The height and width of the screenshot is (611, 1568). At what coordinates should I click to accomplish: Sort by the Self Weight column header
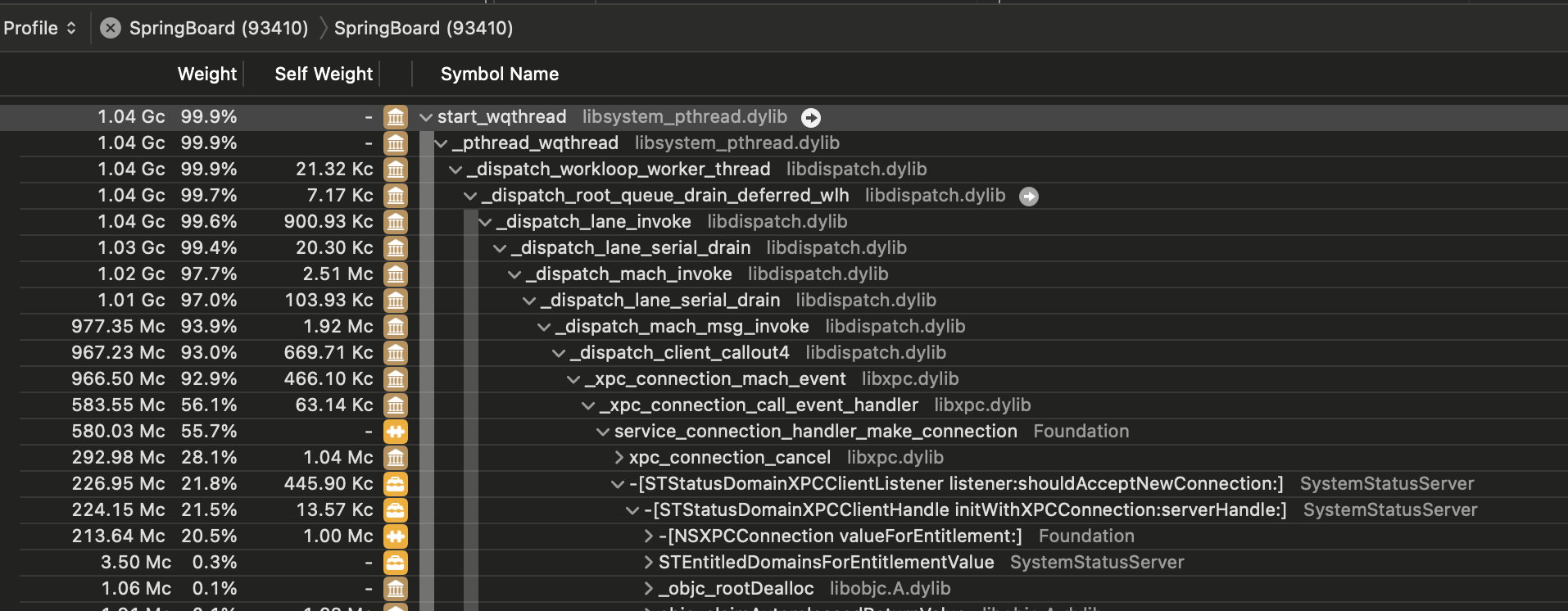point(324,75)
